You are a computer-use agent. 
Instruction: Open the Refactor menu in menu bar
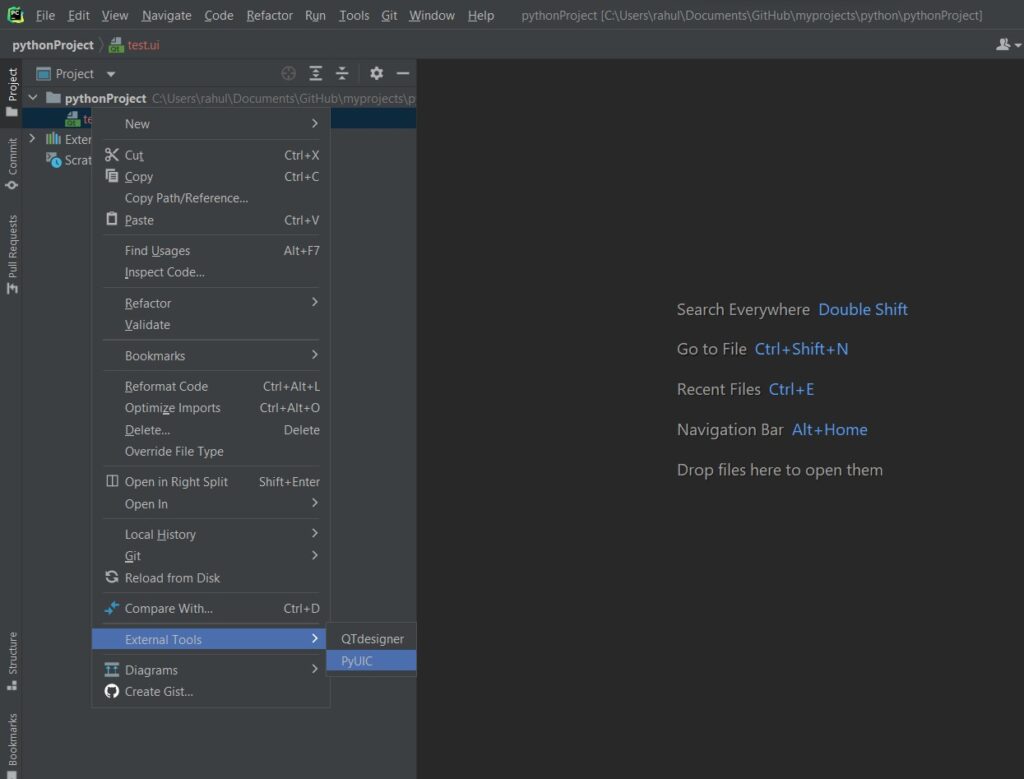coord(269,15)
